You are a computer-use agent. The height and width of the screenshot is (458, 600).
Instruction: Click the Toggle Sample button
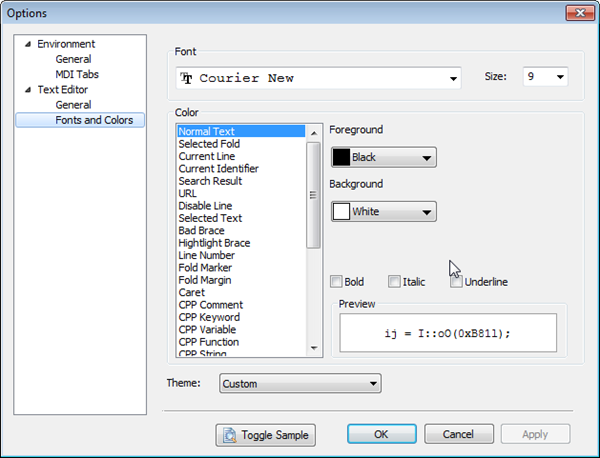[x=265, y=435]
